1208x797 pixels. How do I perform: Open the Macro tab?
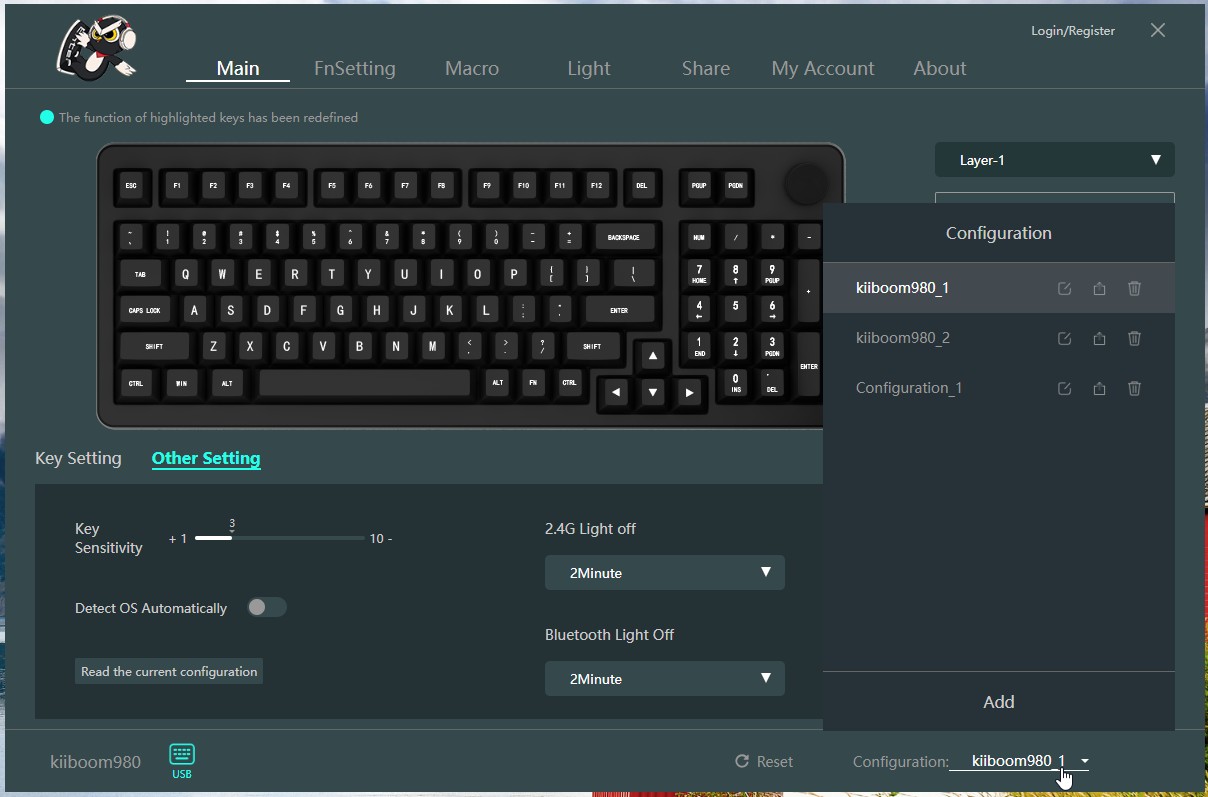(472, 68)
